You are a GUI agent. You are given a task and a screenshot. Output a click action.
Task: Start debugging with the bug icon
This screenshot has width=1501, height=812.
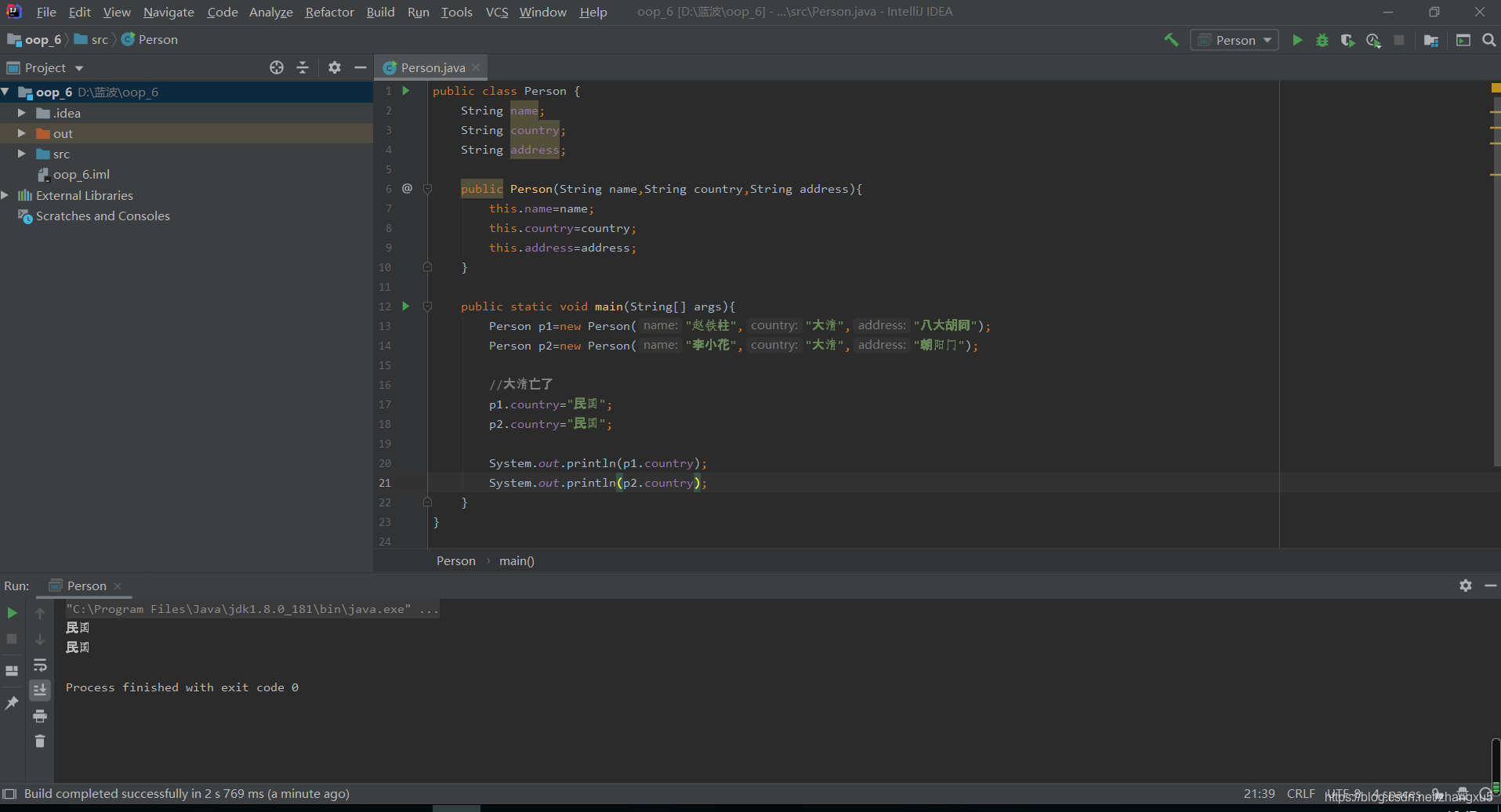(x=1322, y=40)
